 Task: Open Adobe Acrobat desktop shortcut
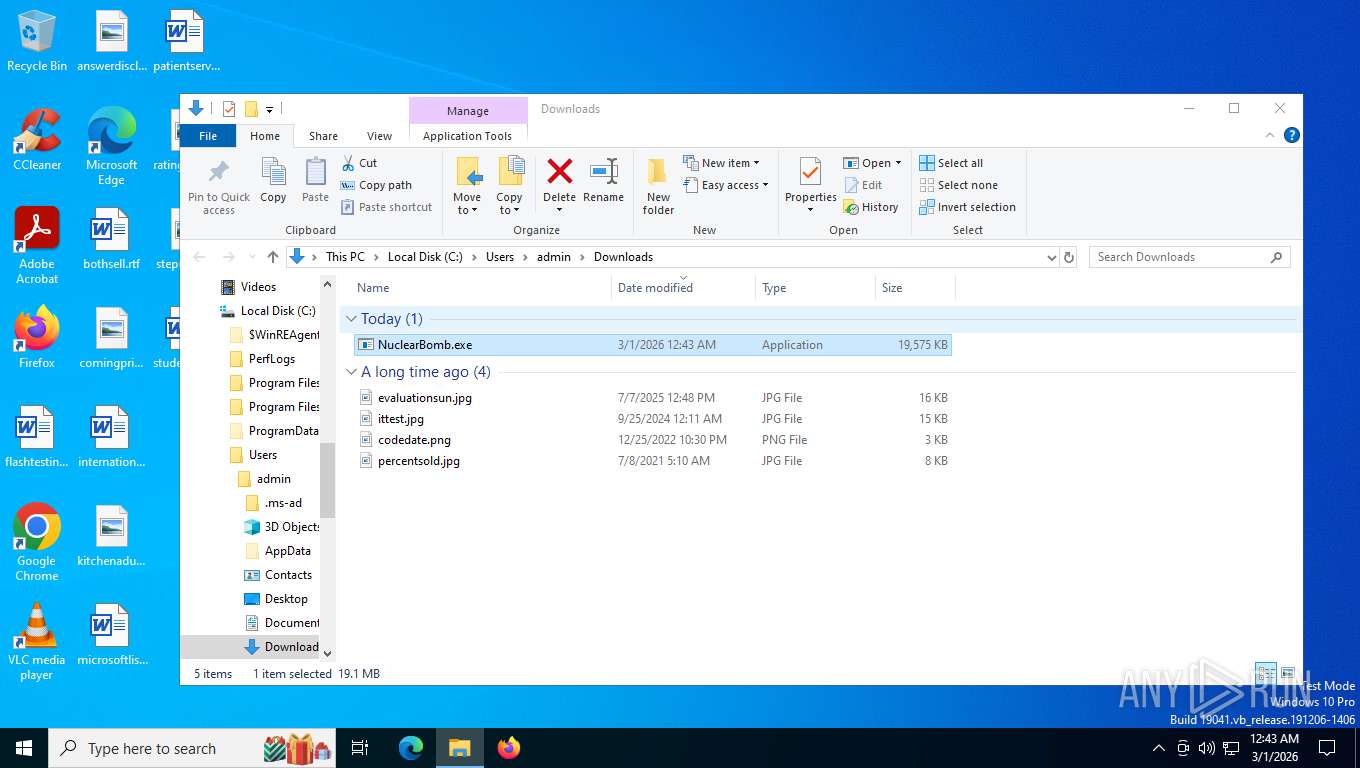pos(37,245)
